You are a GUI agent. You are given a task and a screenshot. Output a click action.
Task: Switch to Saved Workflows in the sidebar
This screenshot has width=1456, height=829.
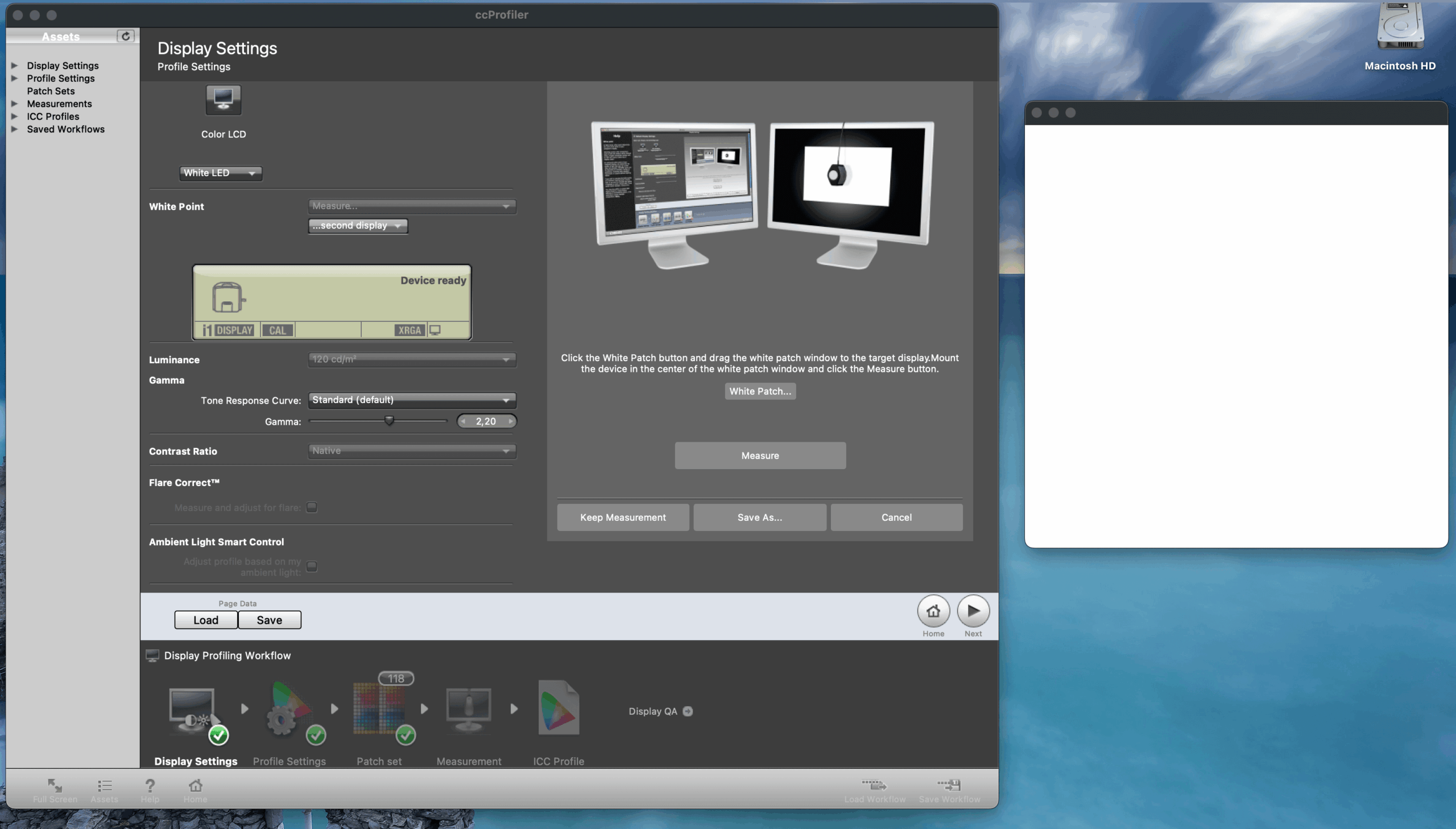click(x=65, y=129)
